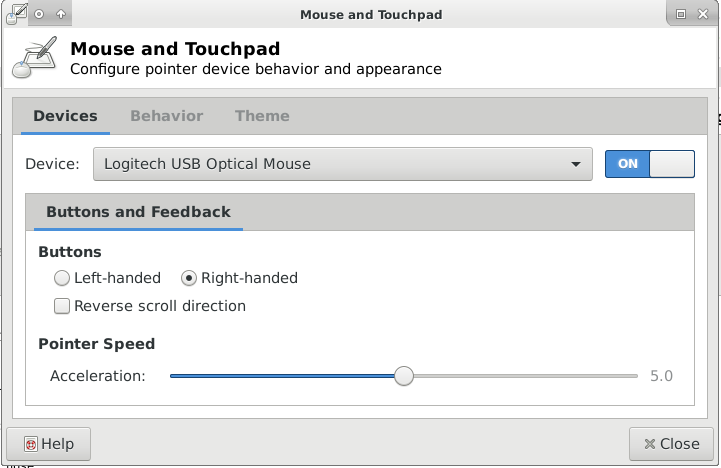Select the Right-handed radio button
The image size is (721, 468).
click(189, 278)
